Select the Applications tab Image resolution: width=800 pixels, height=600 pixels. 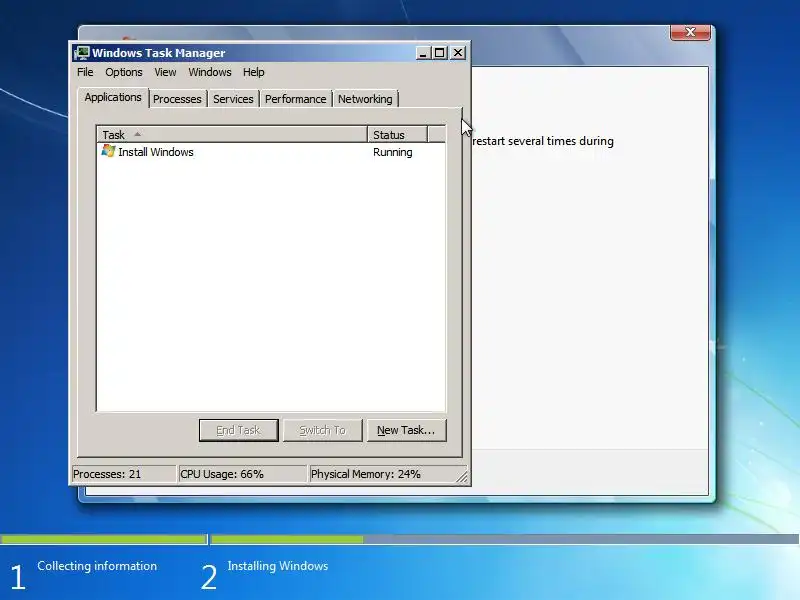(x=113, y=97)
